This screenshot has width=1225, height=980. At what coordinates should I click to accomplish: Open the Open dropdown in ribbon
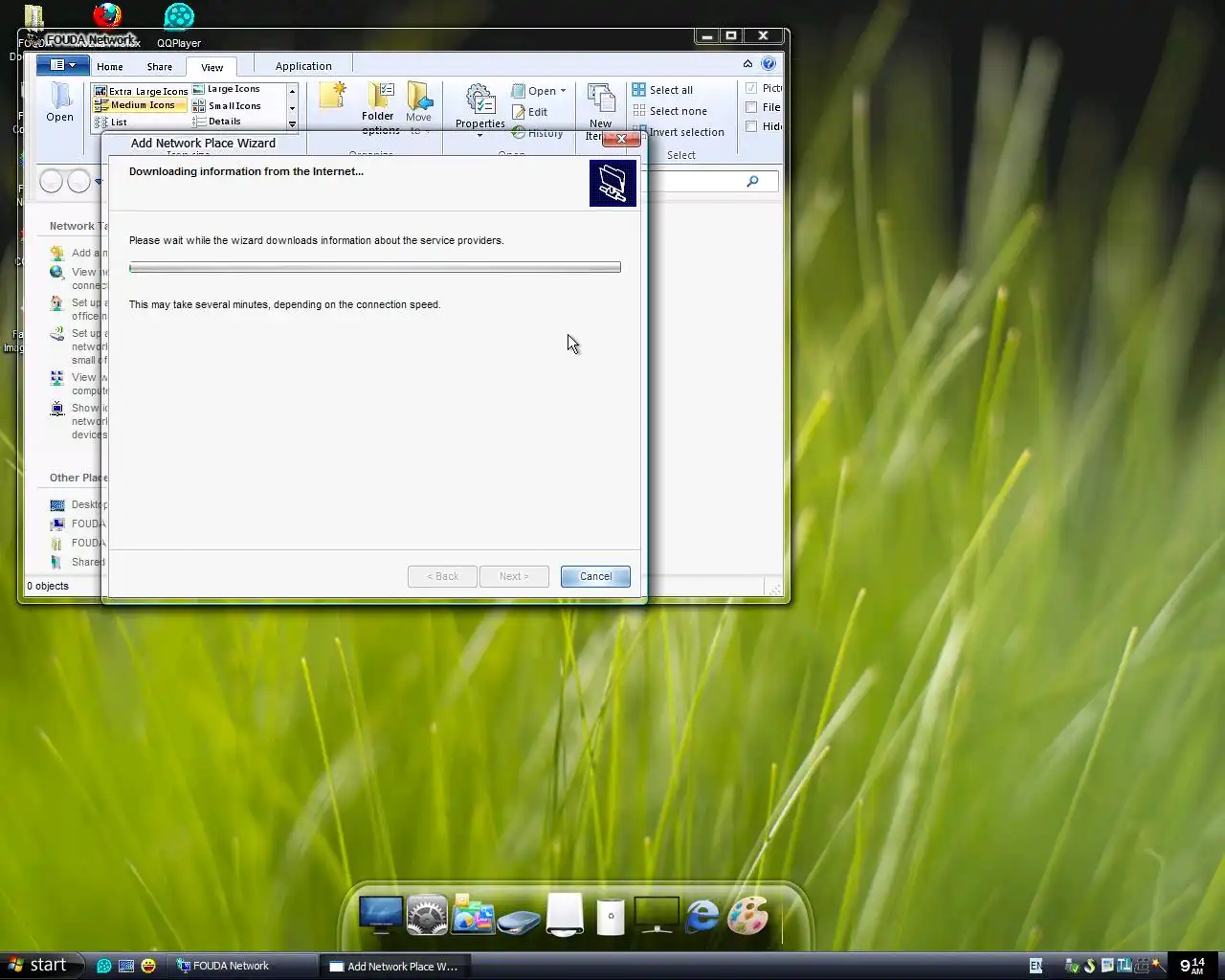tap(539, 91)
